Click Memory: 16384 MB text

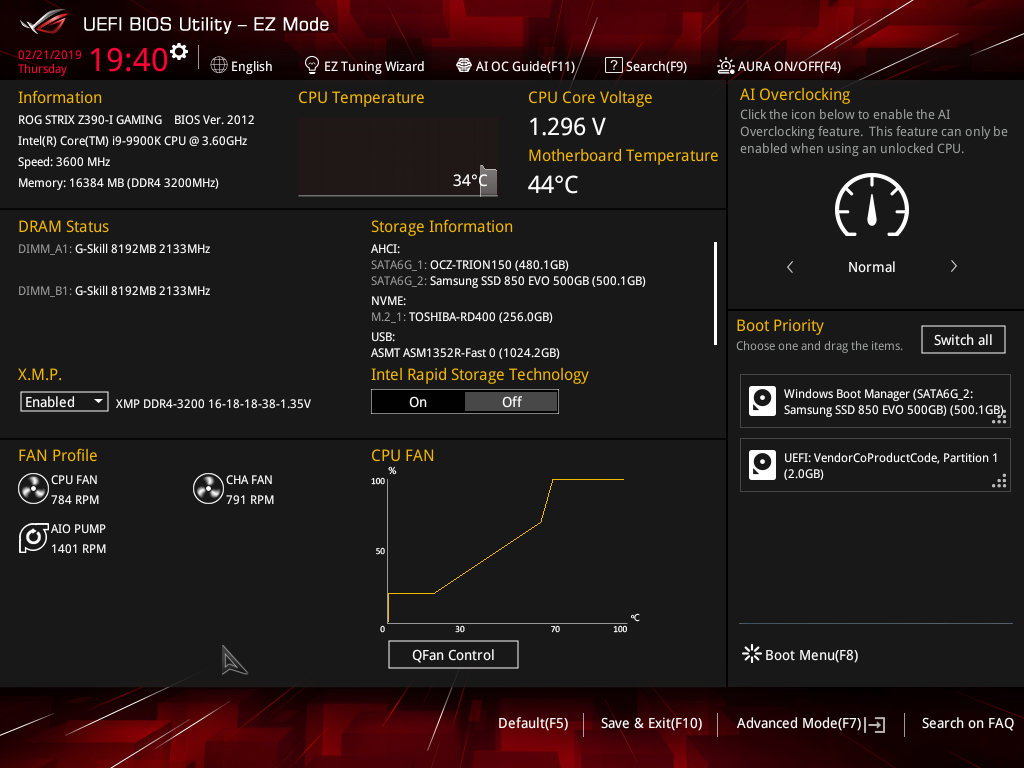point(118,183)
